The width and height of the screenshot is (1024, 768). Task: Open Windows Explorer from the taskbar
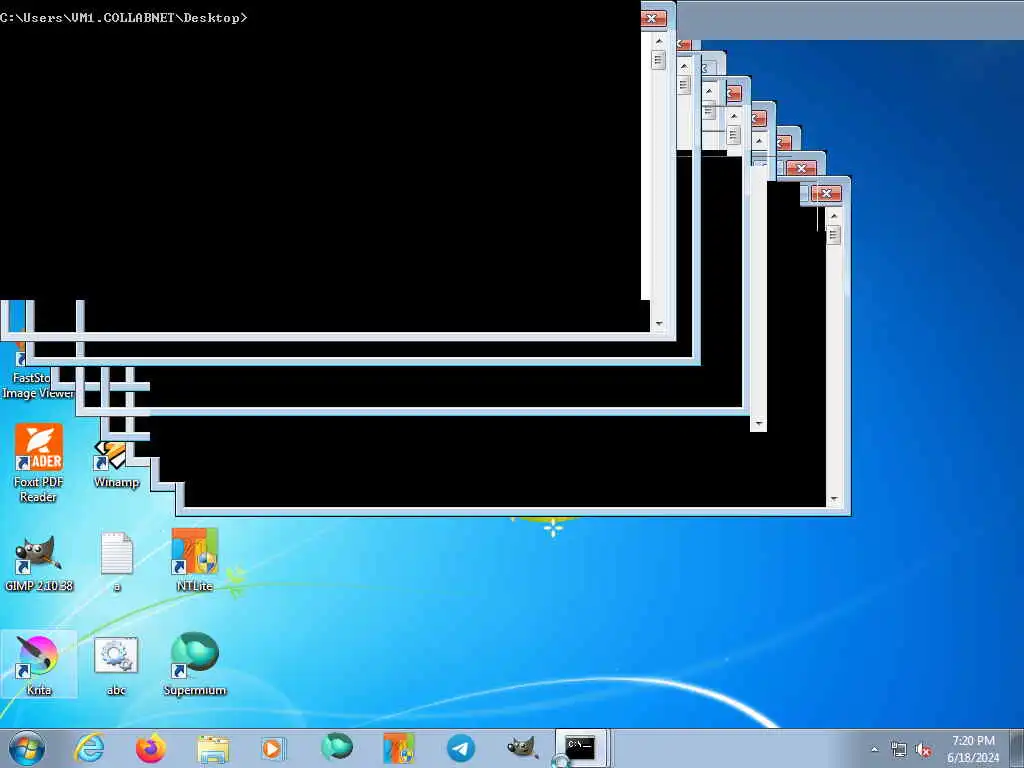coord(213,749)
